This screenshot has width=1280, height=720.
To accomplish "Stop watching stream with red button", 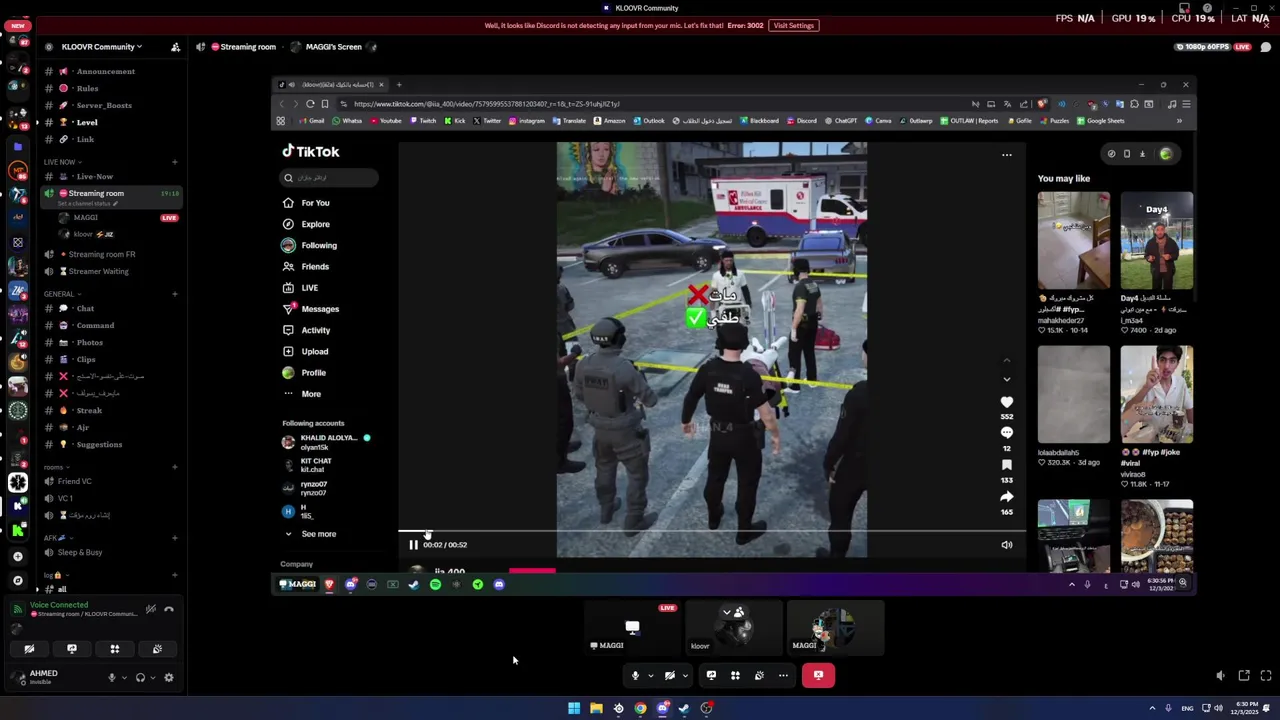I will (x=818, y=675).
